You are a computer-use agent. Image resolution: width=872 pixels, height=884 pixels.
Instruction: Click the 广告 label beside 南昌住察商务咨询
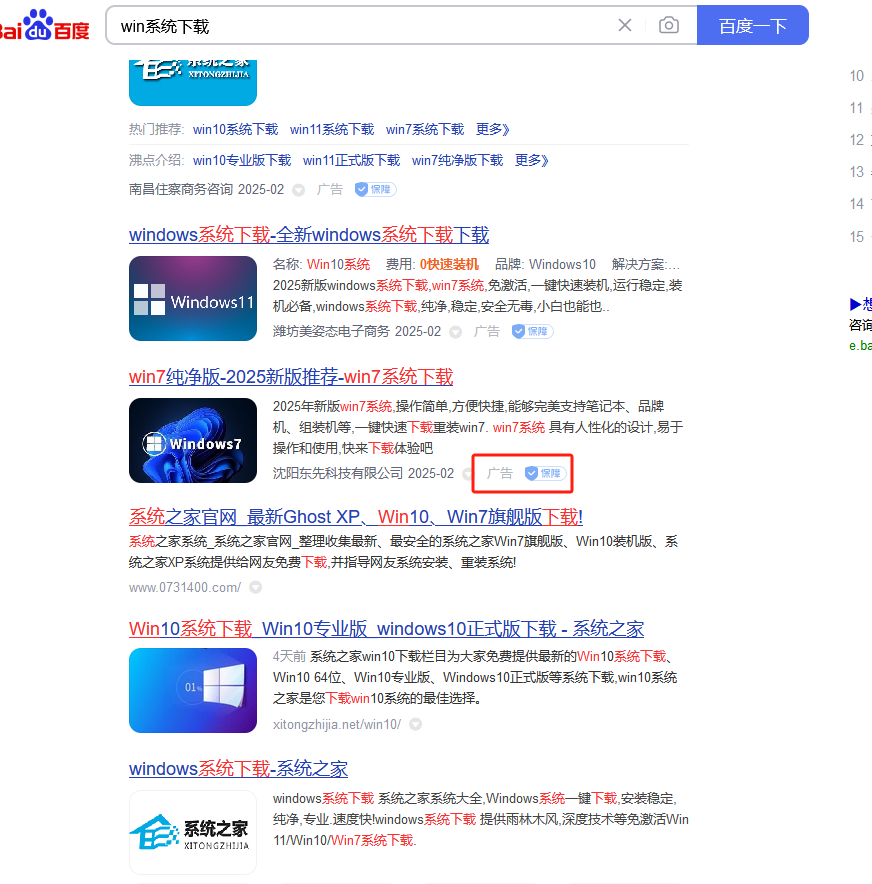330,189
